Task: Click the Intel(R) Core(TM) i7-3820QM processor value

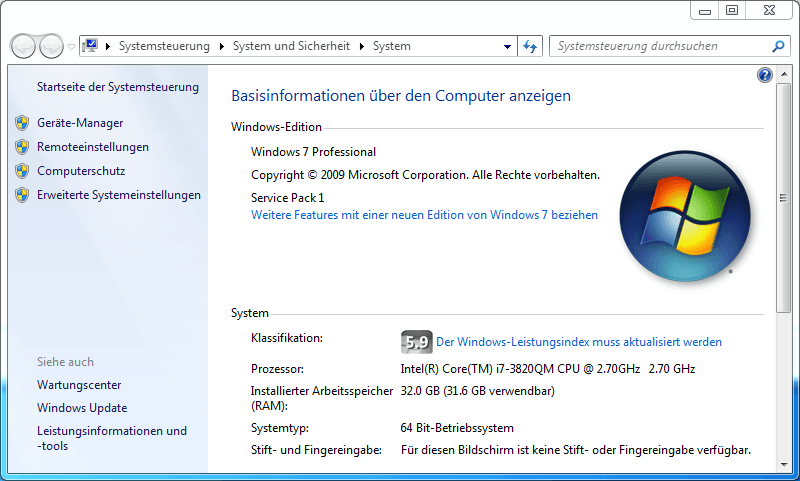Action: pos(547,369)
